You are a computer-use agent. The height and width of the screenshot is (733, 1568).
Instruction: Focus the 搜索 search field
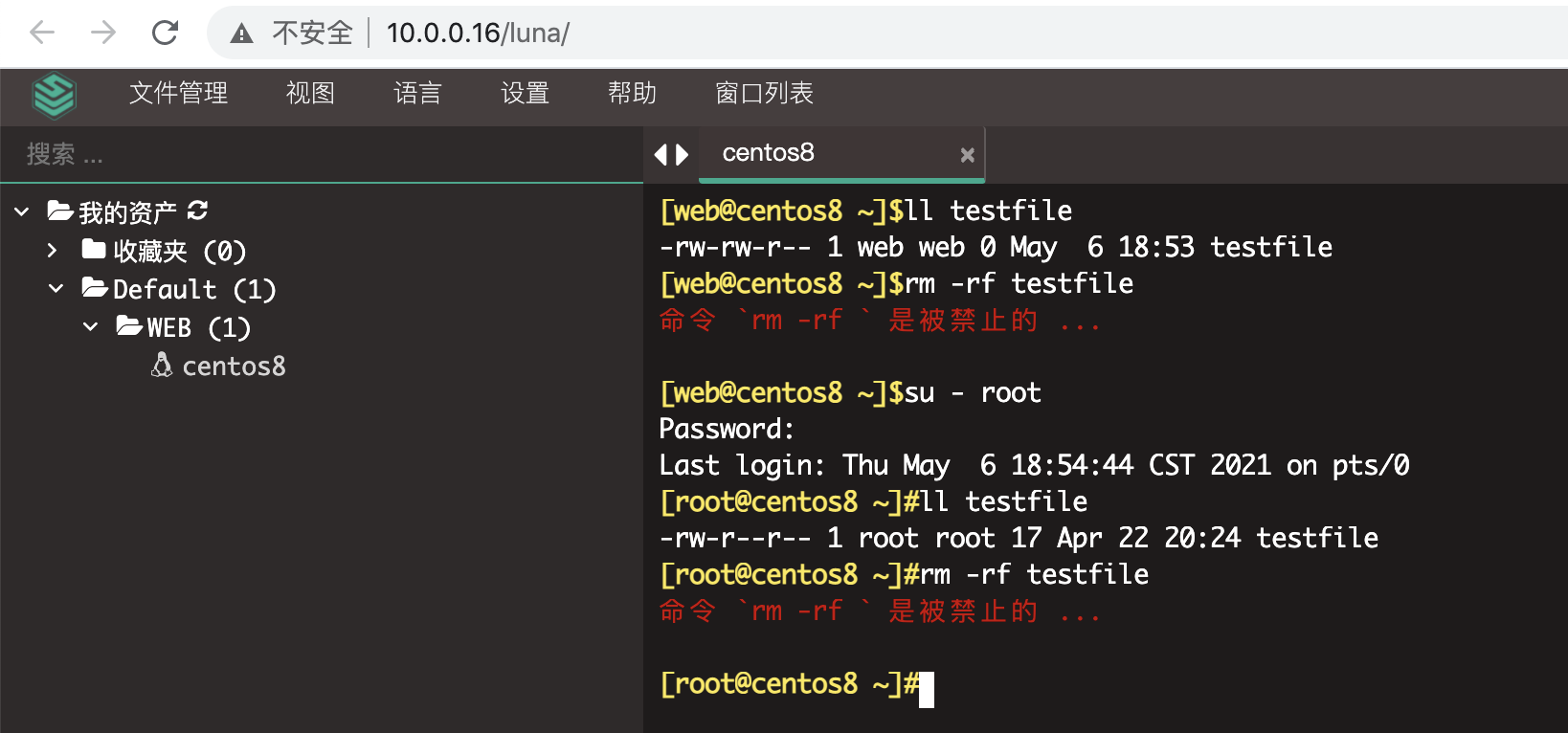coord(322,154)
